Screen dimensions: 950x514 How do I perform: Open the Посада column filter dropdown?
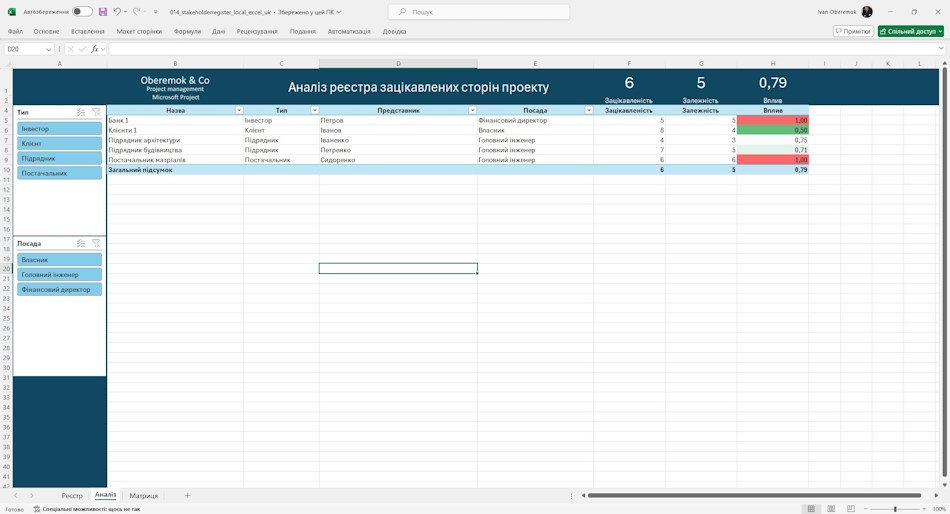[x=588, y=110]
